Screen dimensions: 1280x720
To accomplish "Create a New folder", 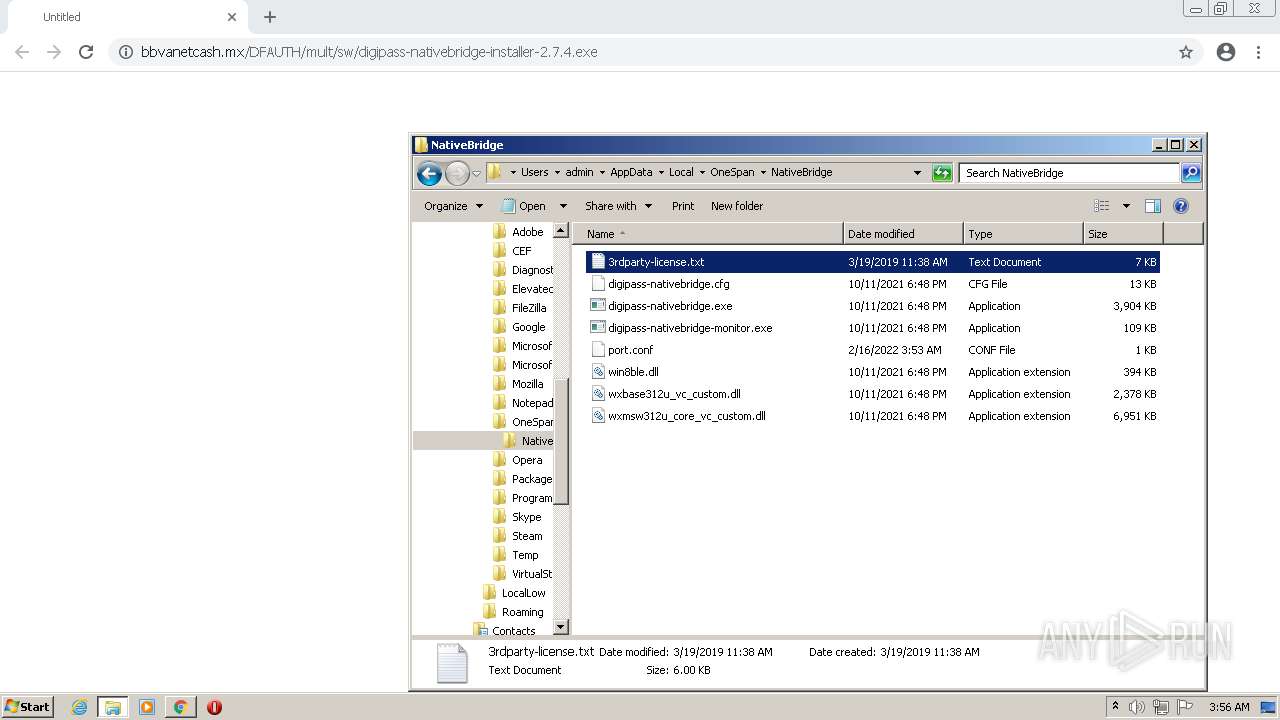I will pyautogui.click(x=737, y=206).
